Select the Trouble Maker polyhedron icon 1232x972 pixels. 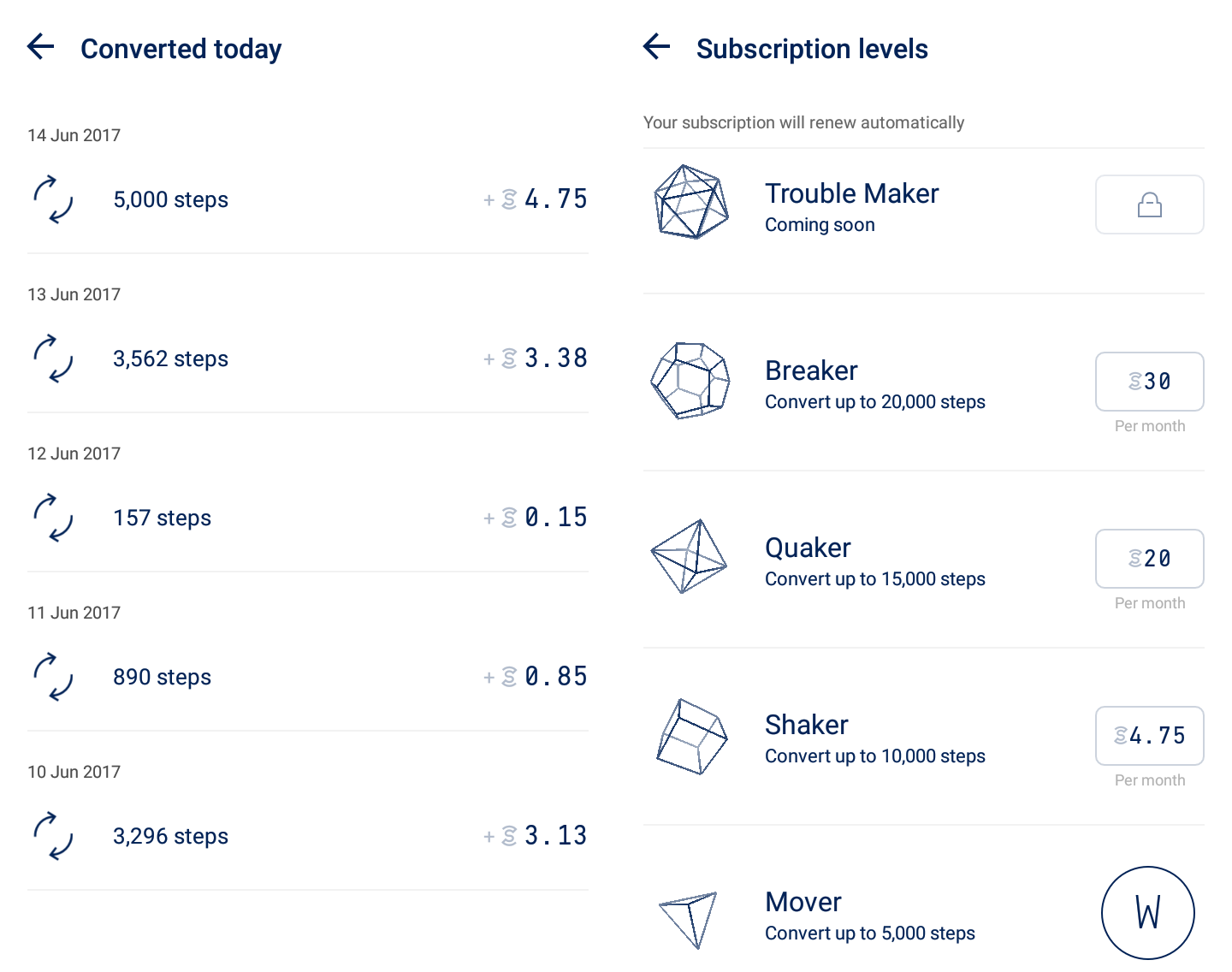point(690,203)
